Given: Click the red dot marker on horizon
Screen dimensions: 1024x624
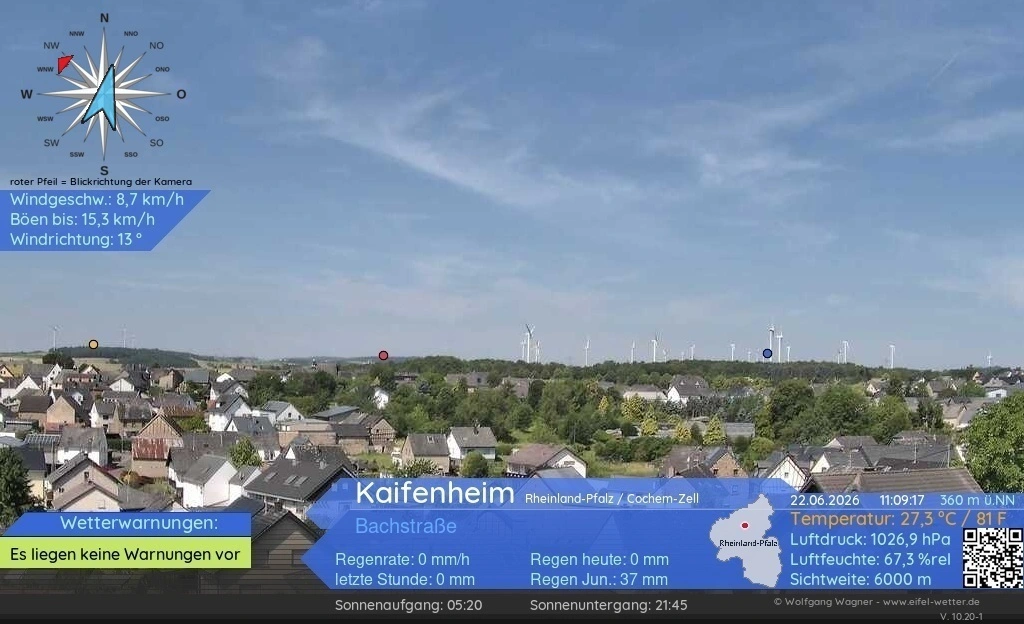Looking at the screenshot, I should pyautogui.click(x=383, y=356).
